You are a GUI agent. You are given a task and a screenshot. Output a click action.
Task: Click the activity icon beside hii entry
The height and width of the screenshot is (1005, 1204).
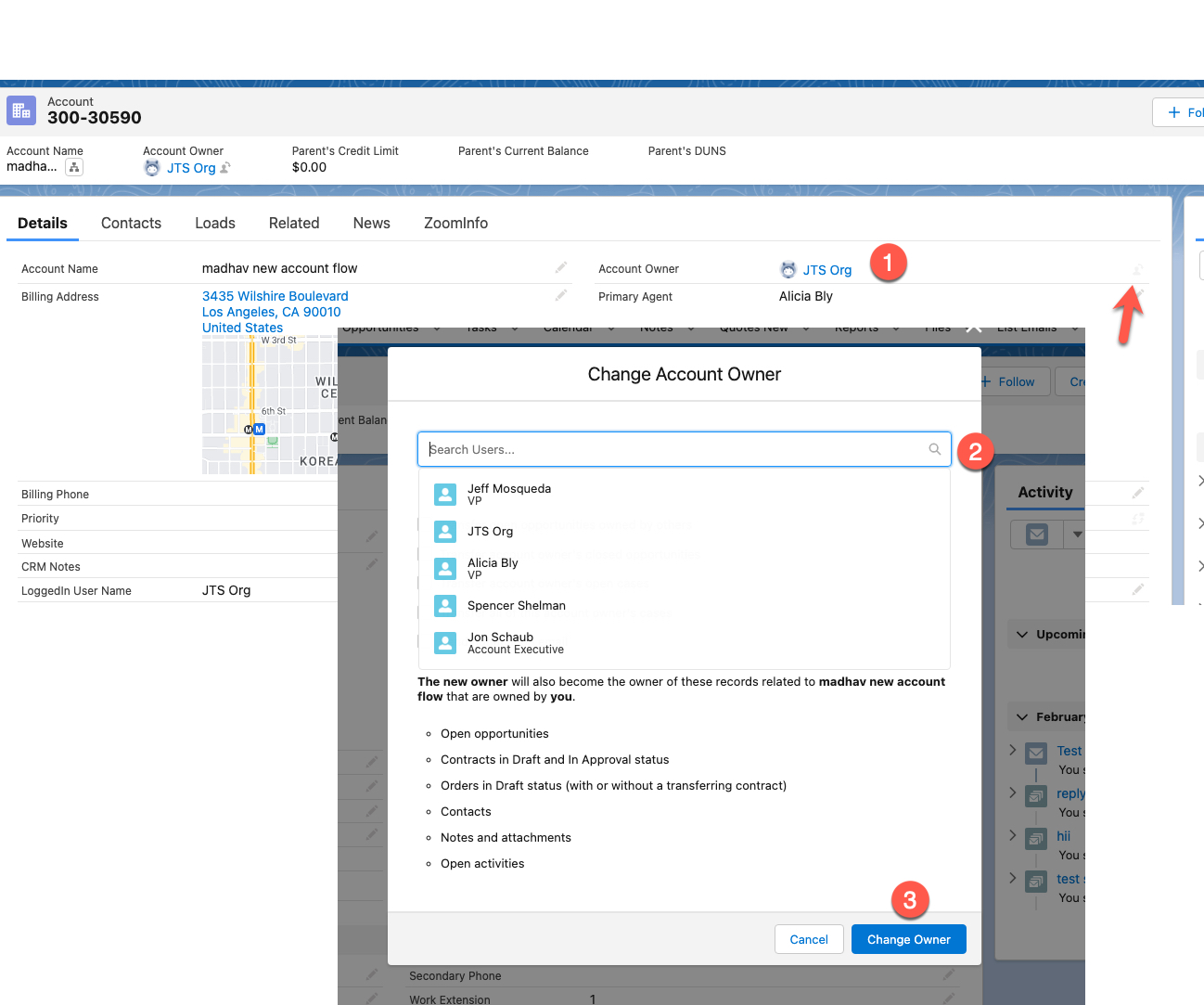pyautogui.click(x=1037, y=838)
